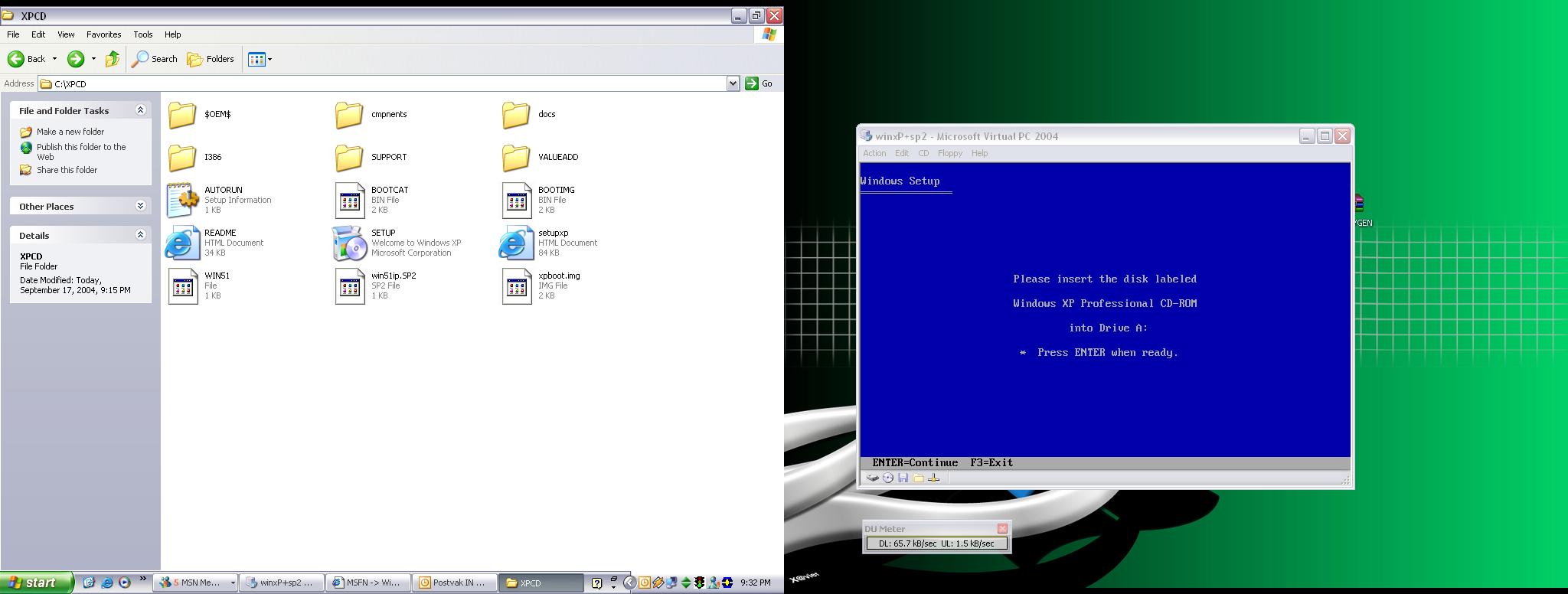The height and width of the screenshot is (594, 1568).
Task: Select the cmpnents folder icon
Action: coord(349,114)
